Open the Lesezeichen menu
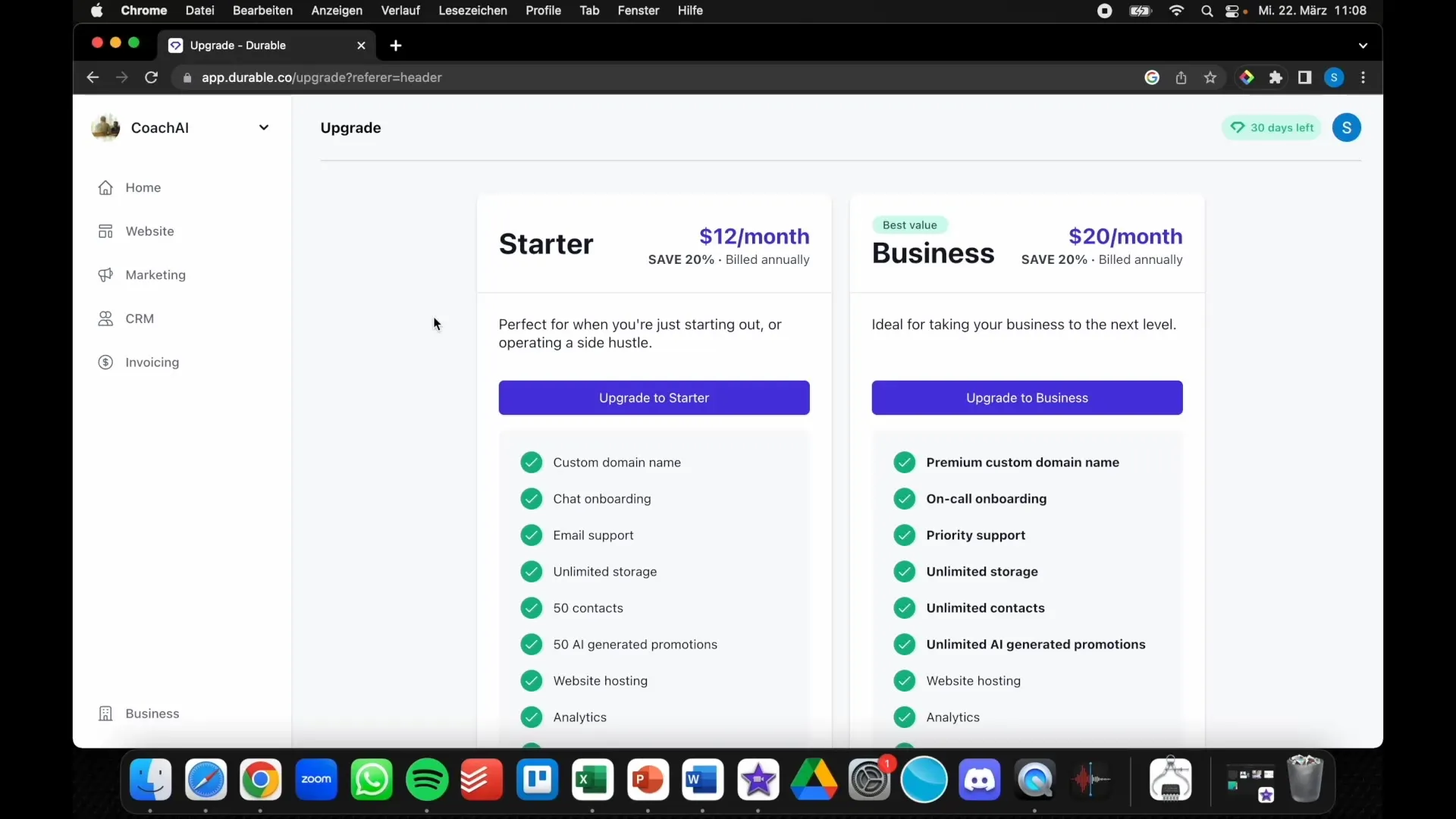The image size is (1456, 819). (x=472, y=11)
